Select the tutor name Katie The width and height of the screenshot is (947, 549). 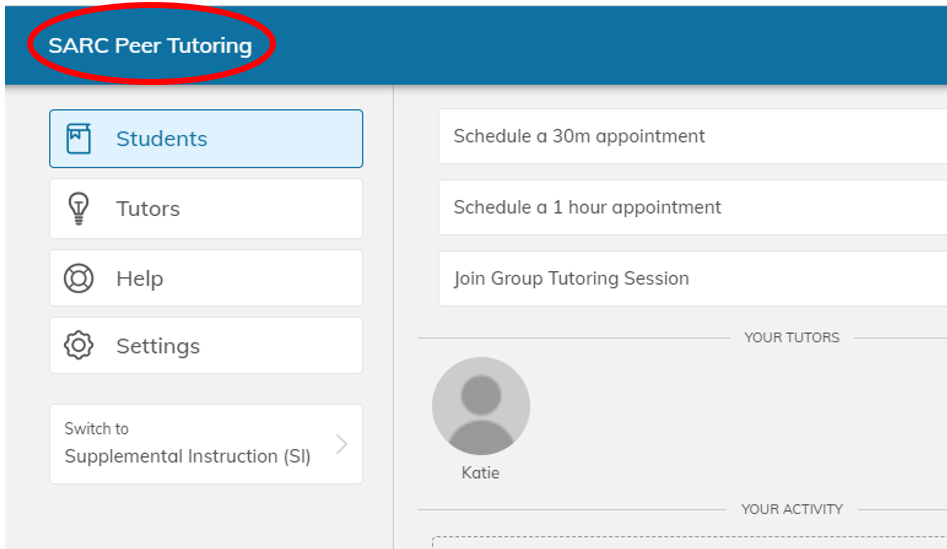coord(480,473)
